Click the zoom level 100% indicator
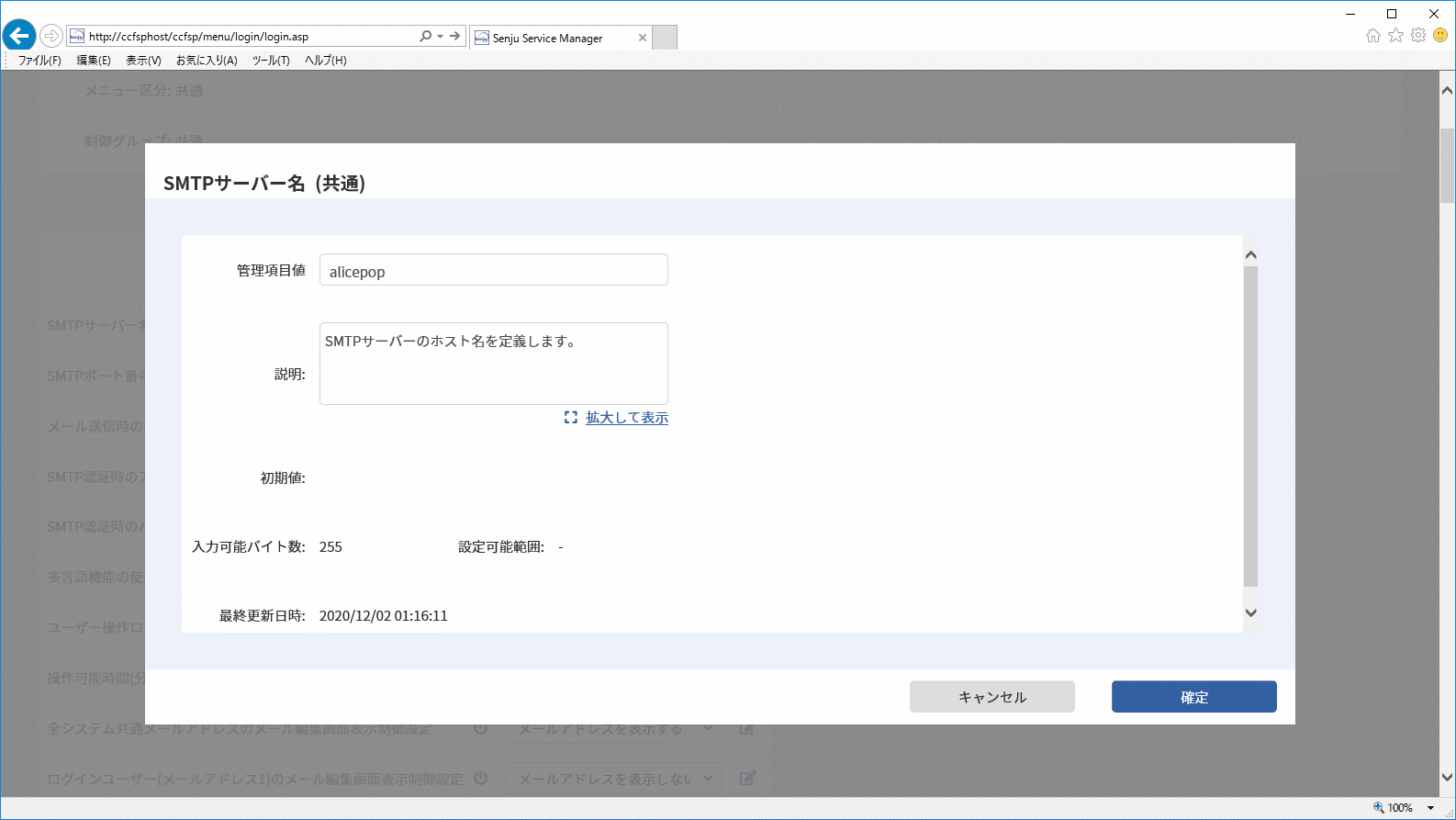The height and width of the screenshot is (820, 1456). coord(1394,808)
